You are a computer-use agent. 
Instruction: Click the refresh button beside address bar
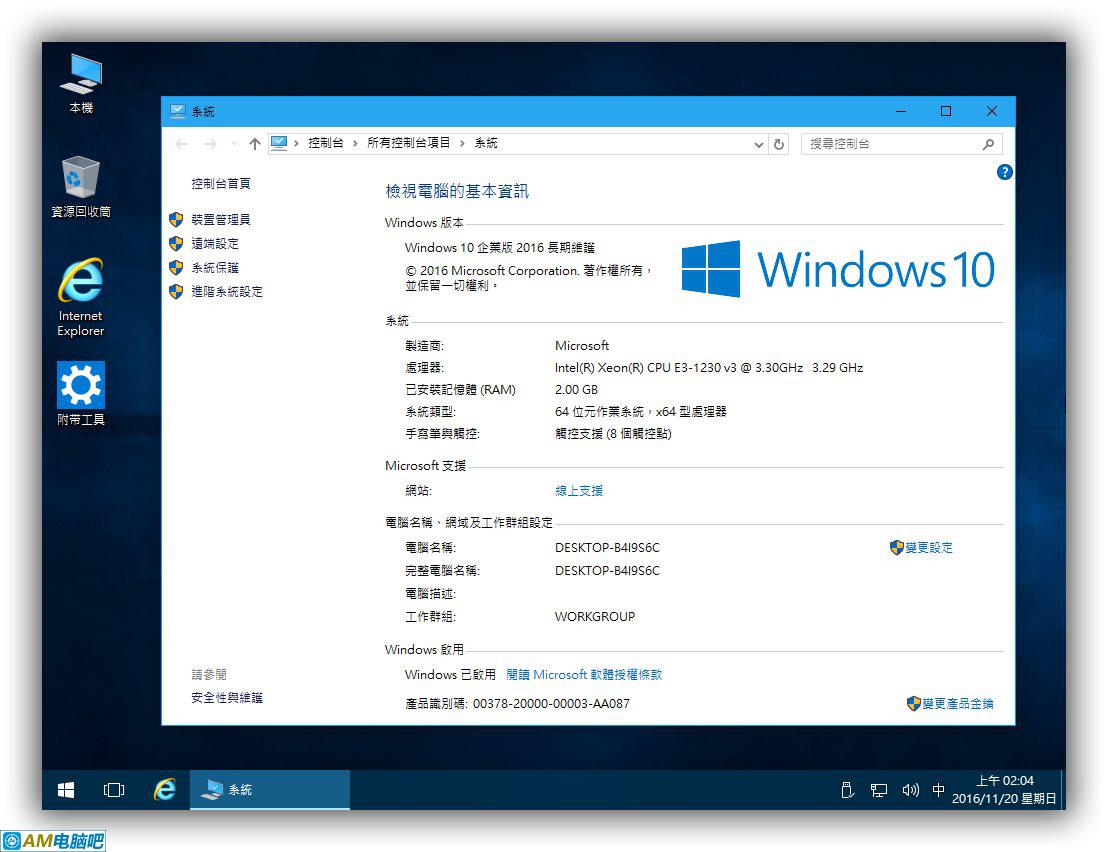pyautogui.click(x=779, y=144)
